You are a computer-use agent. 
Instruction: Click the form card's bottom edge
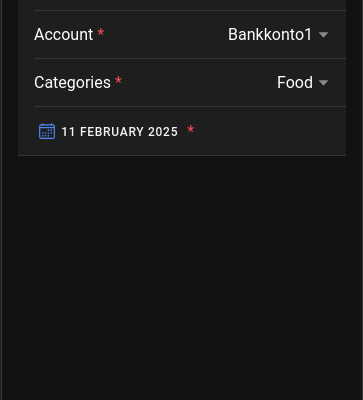182,155
